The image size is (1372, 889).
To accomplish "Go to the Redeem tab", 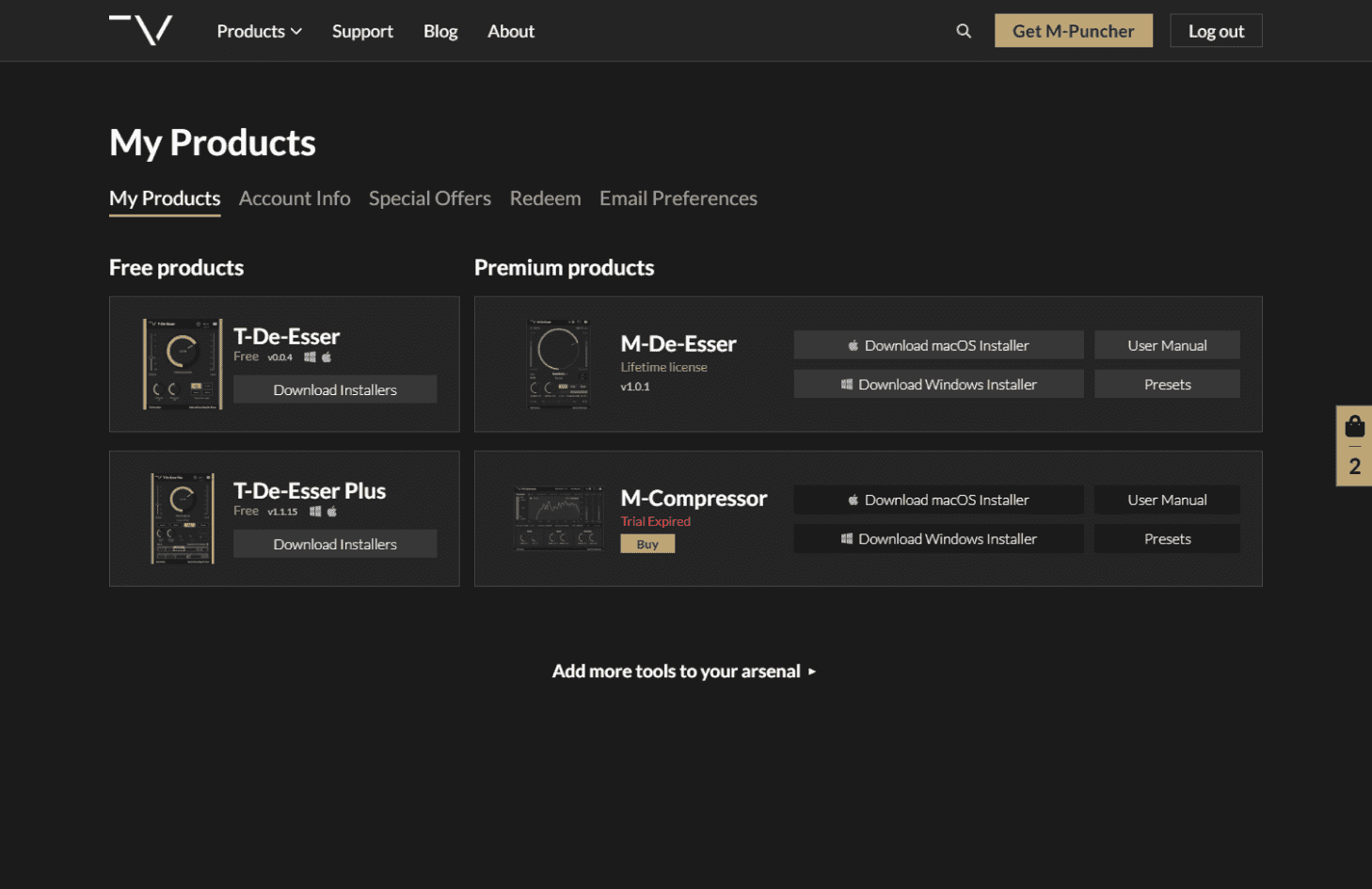I will click(545, 198).
